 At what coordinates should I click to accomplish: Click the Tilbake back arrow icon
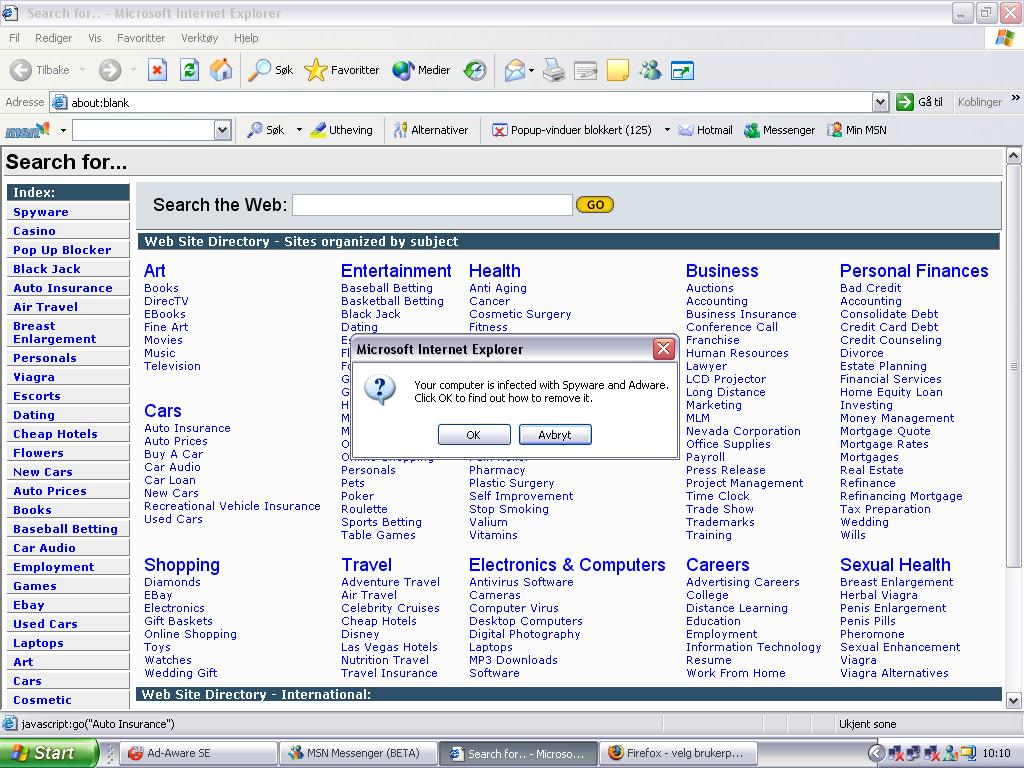pos(21,70)
